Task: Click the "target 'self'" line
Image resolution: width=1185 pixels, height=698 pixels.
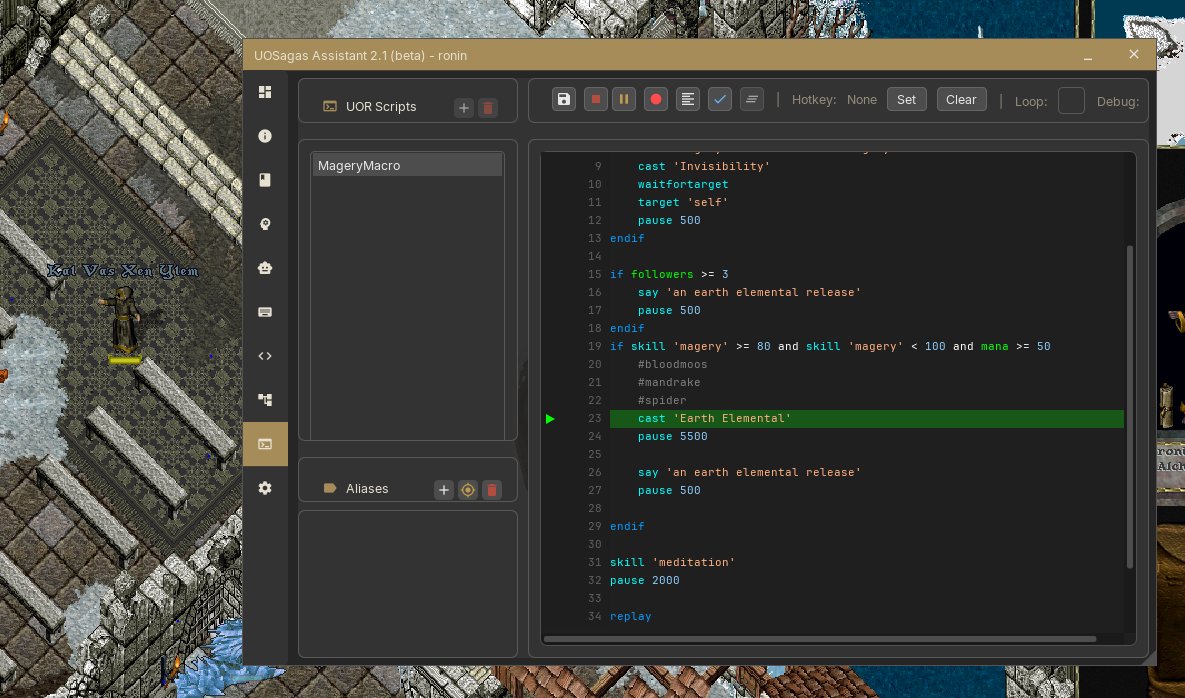Action: pyautogui.click(x=682, y=202)
